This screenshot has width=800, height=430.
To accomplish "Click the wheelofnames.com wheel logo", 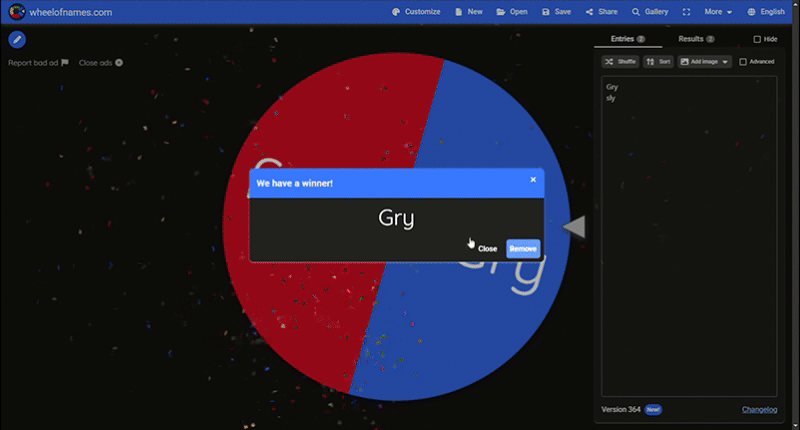I will [x=16, y=12].
